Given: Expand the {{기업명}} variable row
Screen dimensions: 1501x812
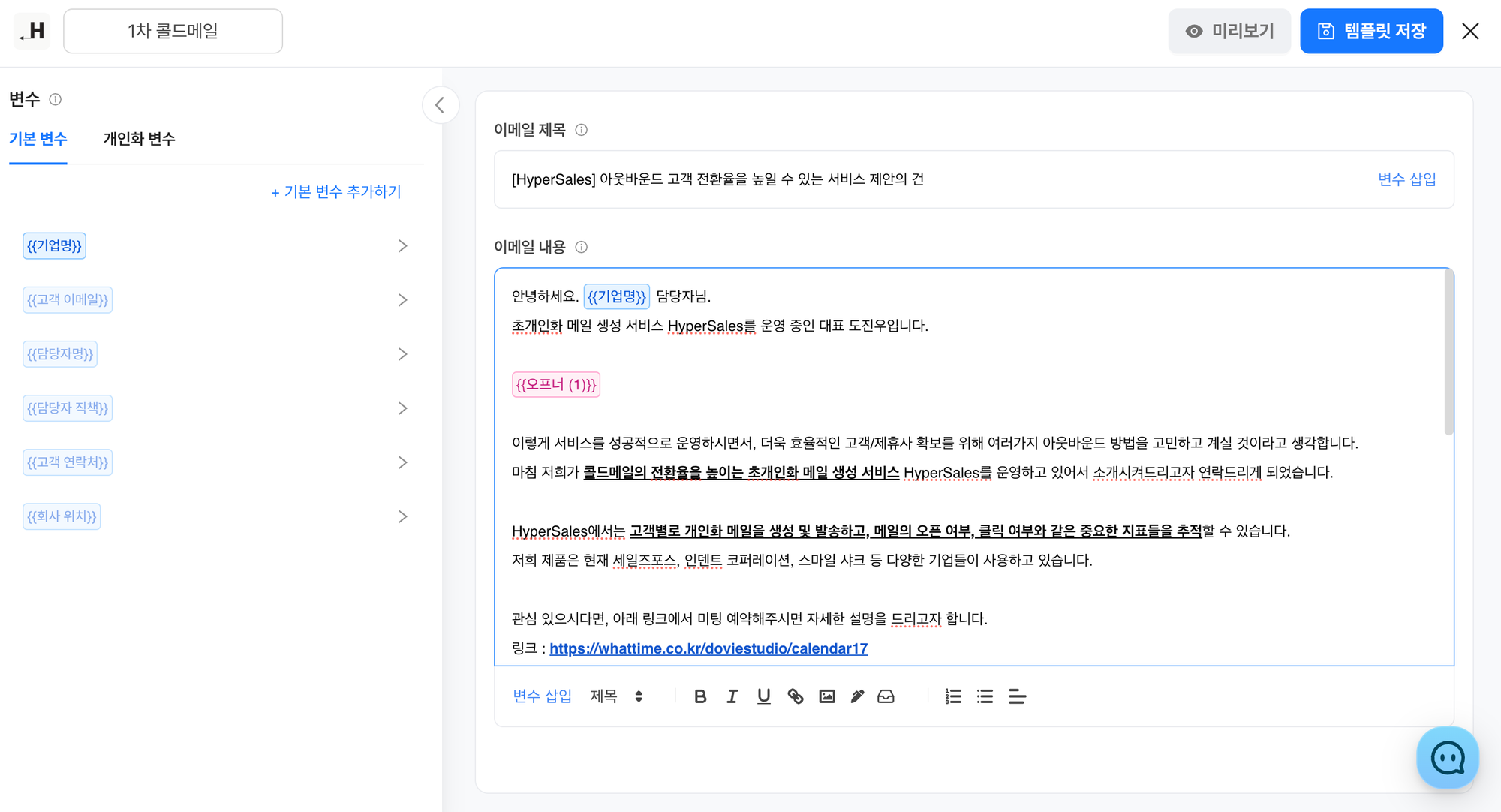Looking at the screenshot, I should pos(402,246).
